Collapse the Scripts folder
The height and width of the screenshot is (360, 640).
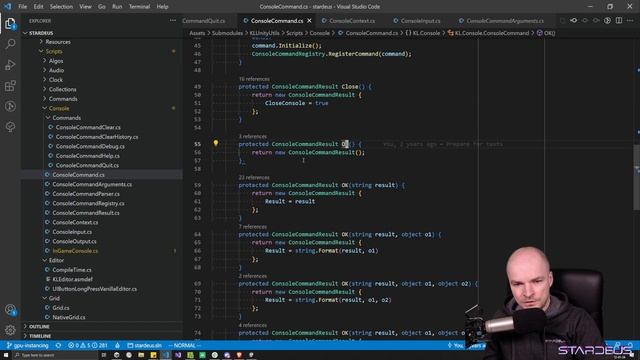[102, 51]
